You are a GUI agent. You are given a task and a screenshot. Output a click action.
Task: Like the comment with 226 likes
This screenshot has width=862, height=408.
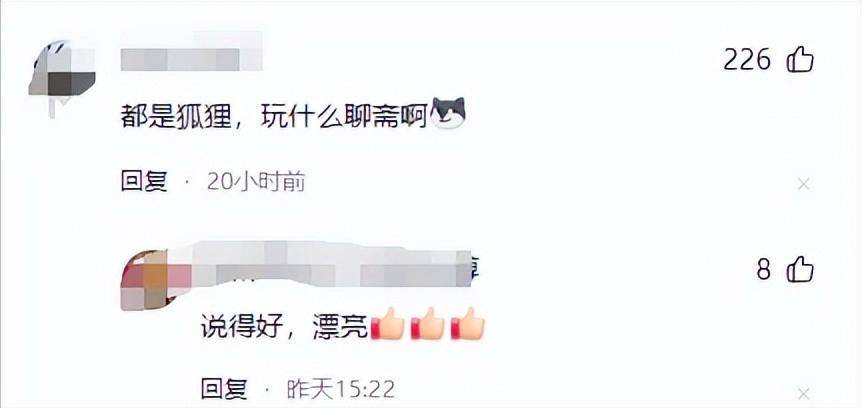coord(800,59)
